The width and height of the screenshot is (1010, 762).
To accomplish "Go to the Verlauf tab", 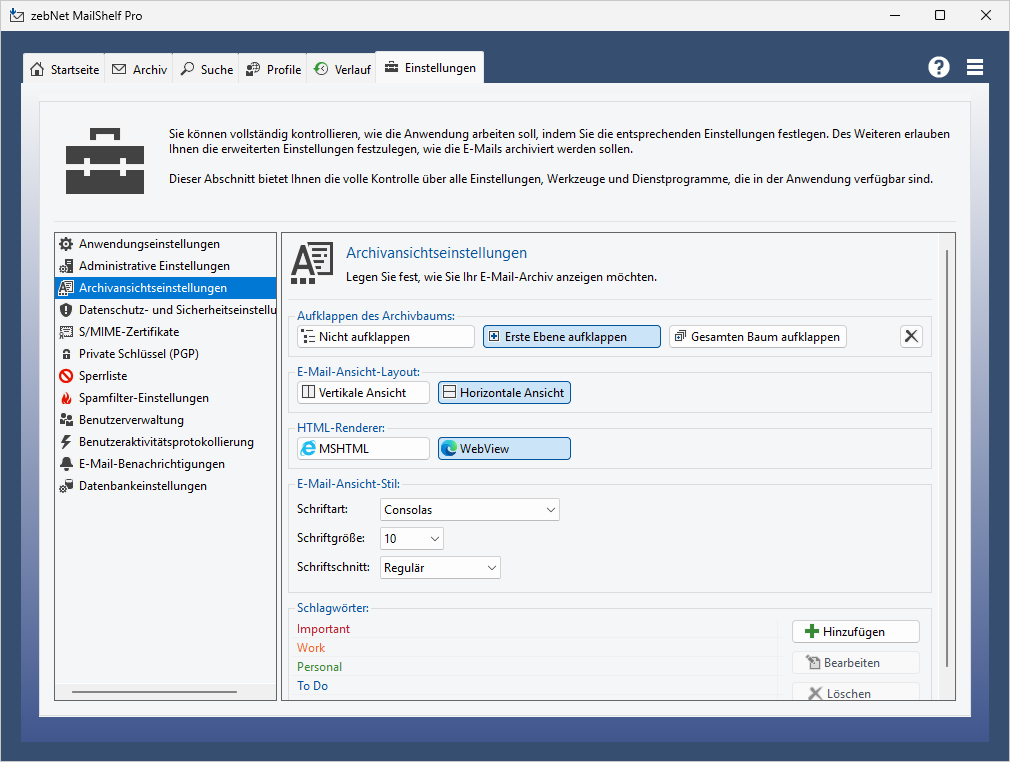I will pos(342,70).
